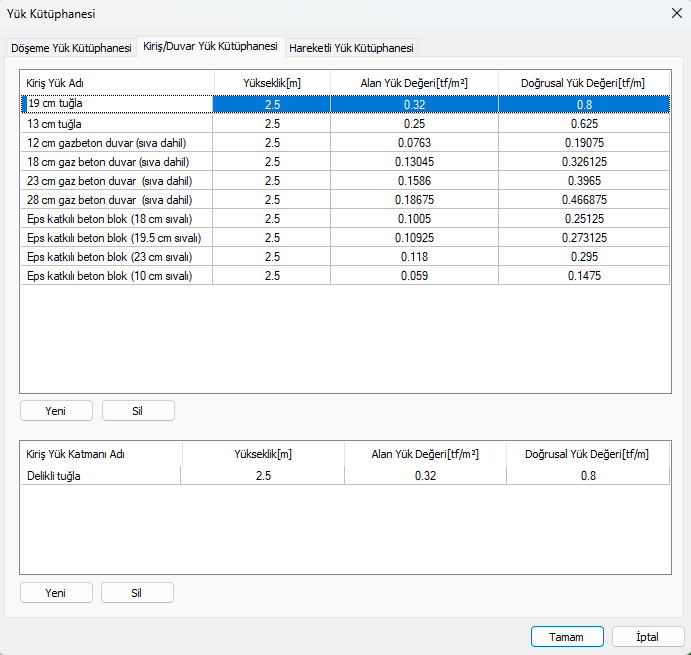
Task: Click the linear load value 0.295
Action: click(x=584, y=257)
